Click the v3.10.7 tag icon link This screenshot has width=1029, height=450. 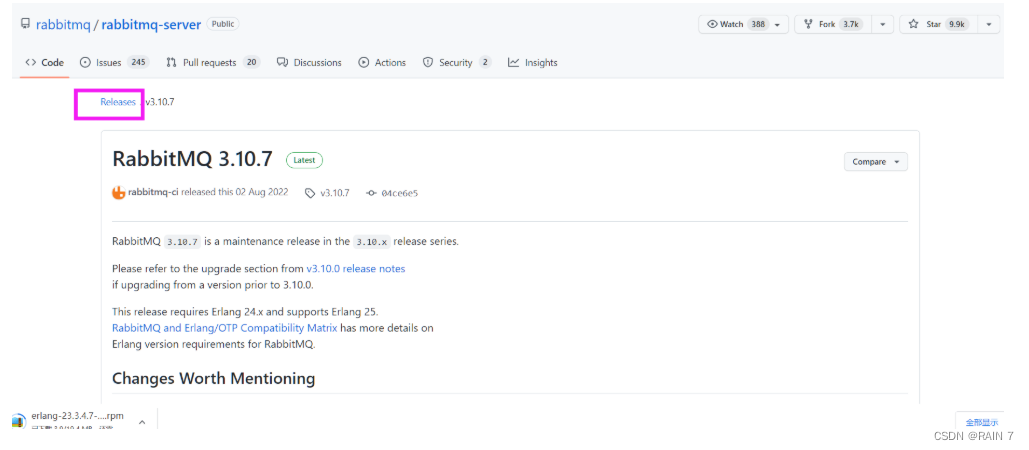pos(310,193)
